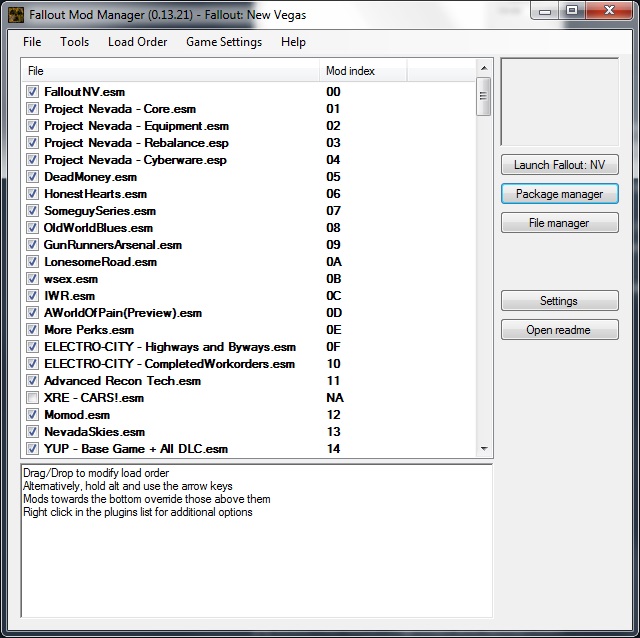640x638 pixels.
Task: Toggle the IWR.esm checkbox
Action: point(32,296)
